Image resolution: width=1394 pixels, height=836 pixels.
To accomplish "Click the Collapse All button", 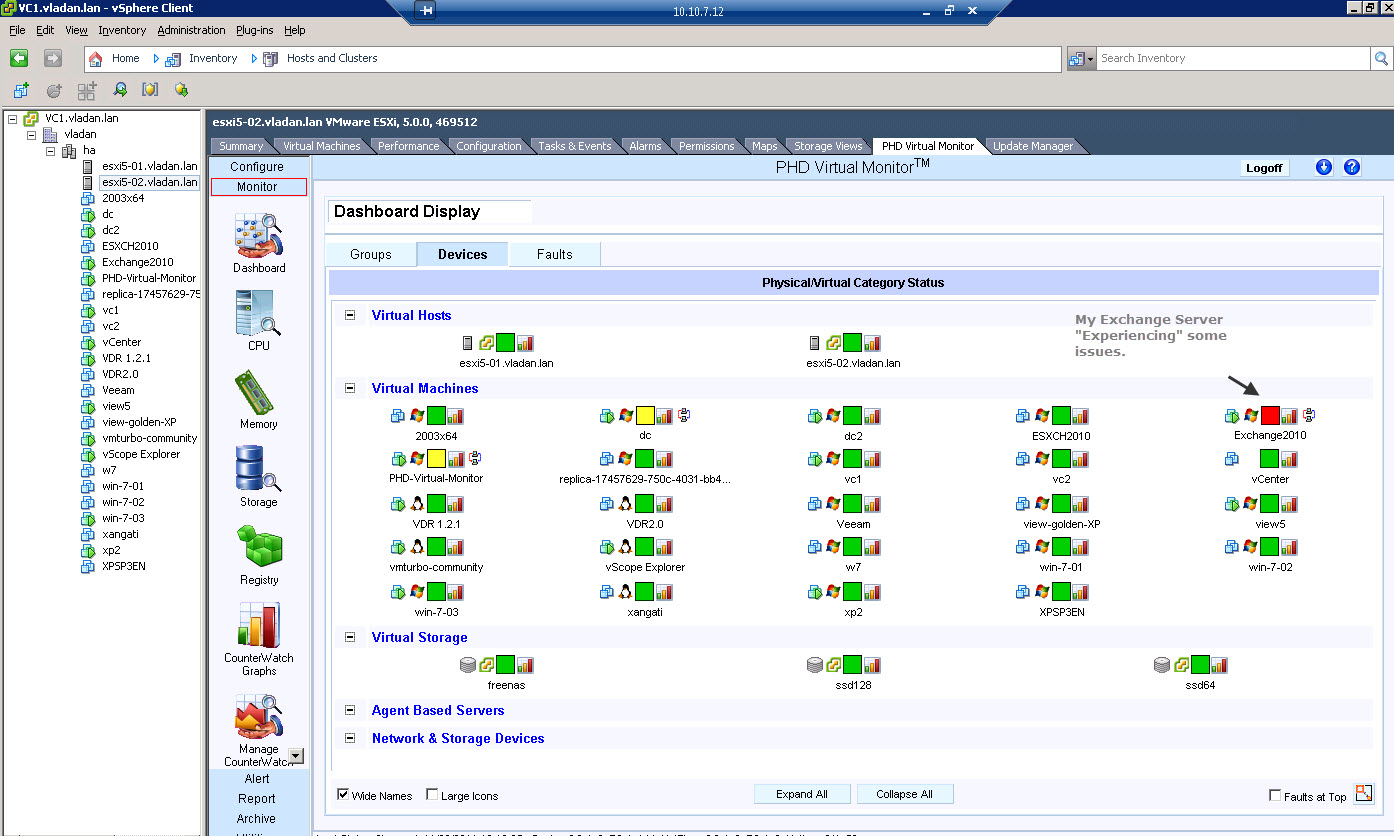I will pos(905,794).
